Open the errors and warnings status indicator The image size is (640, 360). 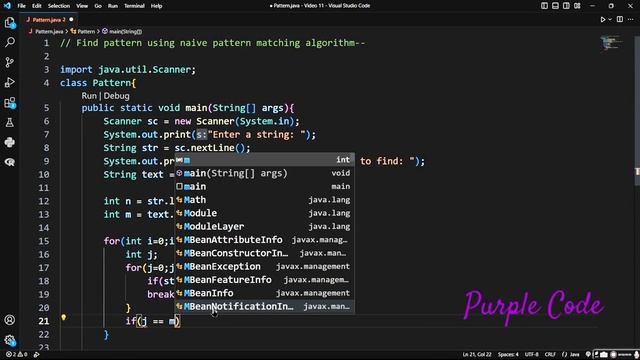pyautogui.click(x=16, y=354)
